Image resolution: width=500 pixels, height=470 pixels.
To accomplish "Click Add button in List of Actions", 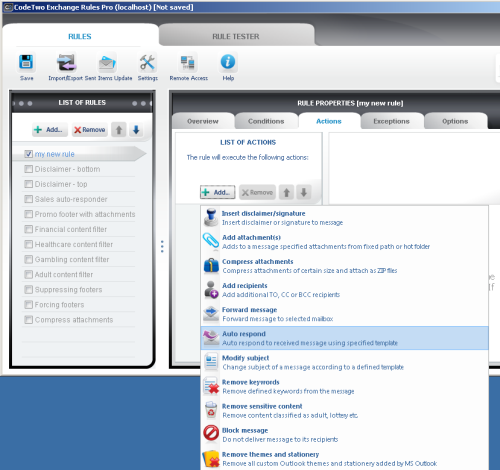I will tap(218, 192).
